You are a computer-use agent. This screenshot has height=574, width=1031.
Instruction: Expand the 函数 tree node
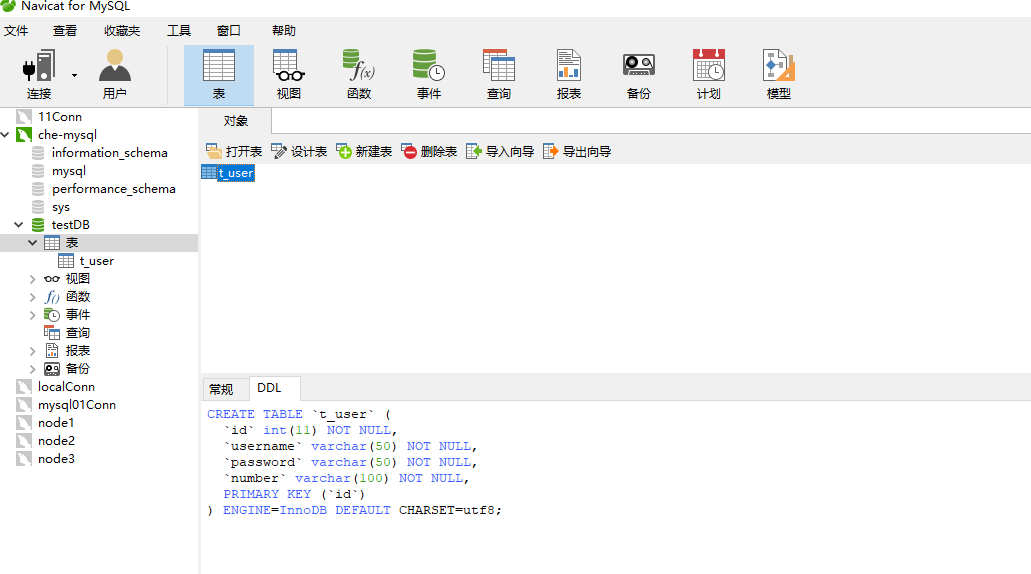[32, 297]
